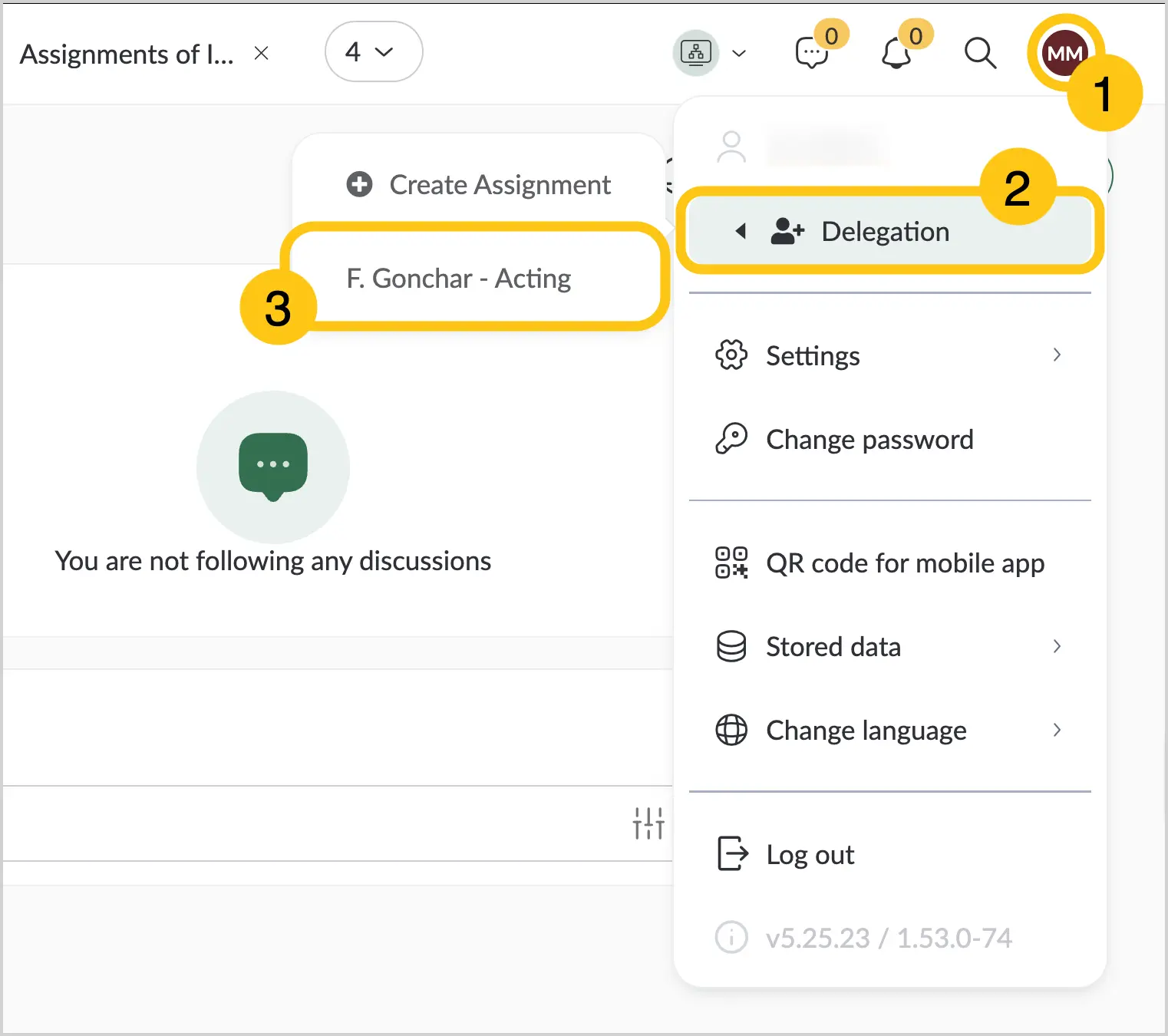Click the profile person icon in menu
Viewport: 1168px width, 1036px height.
tap(731, 147)
